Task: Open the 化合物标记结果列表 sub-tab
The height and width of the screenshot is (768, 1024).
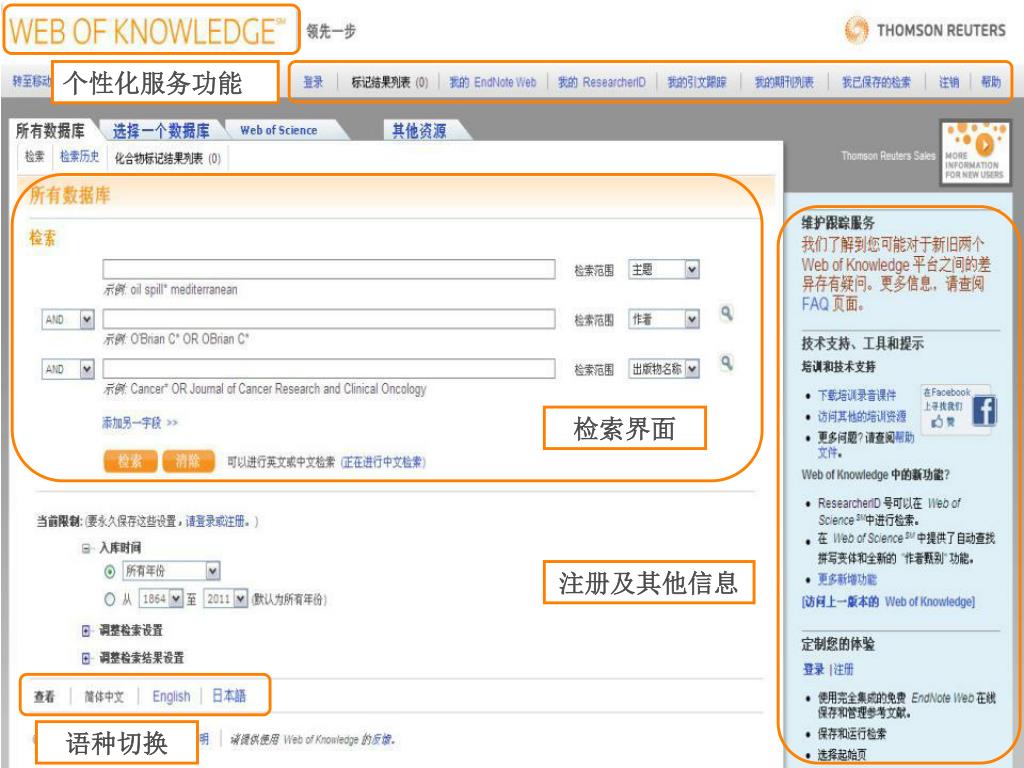Action: [x=168, y=158]
